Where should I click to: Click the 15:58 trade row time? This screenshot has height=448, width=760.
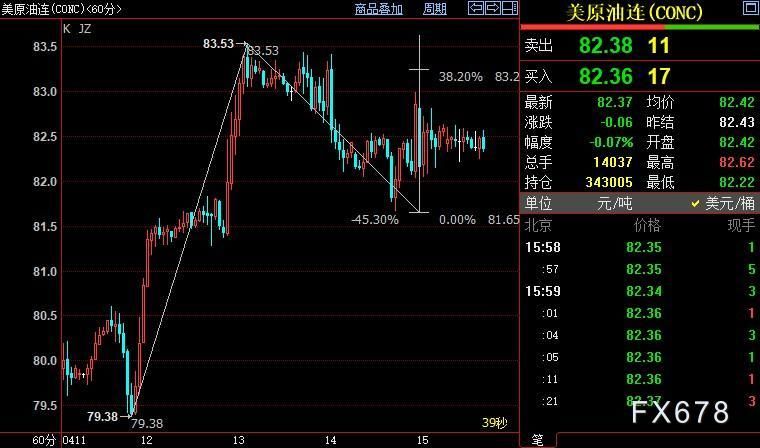point(543,247)
